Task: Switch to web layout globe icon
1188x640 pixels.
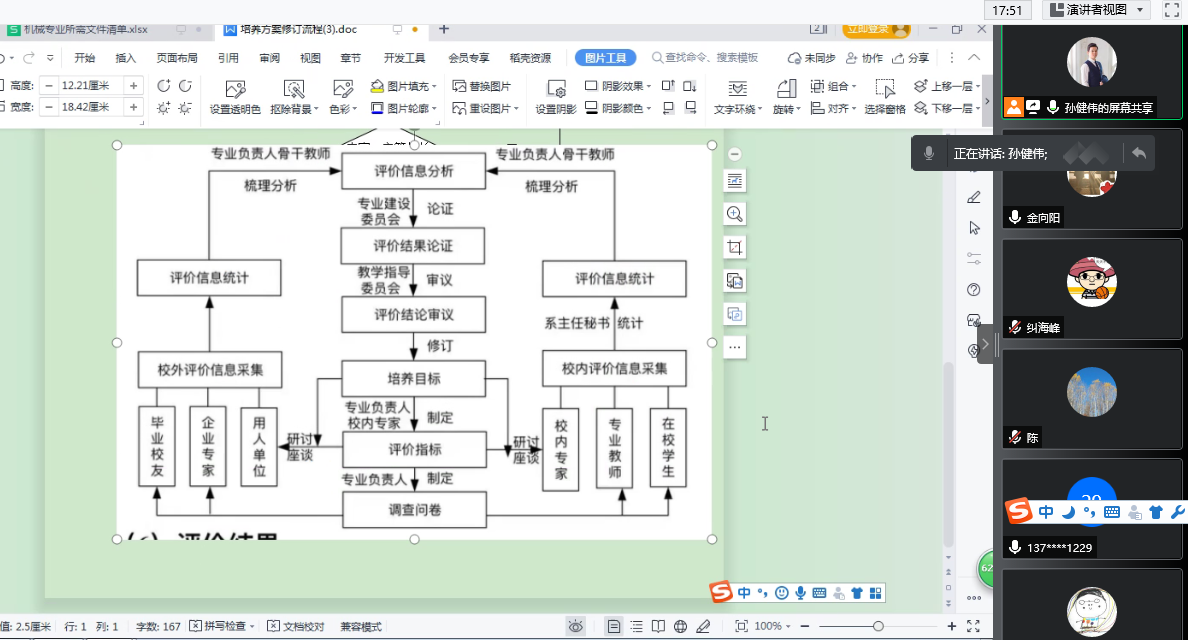Action: click(x=680, y=626)
